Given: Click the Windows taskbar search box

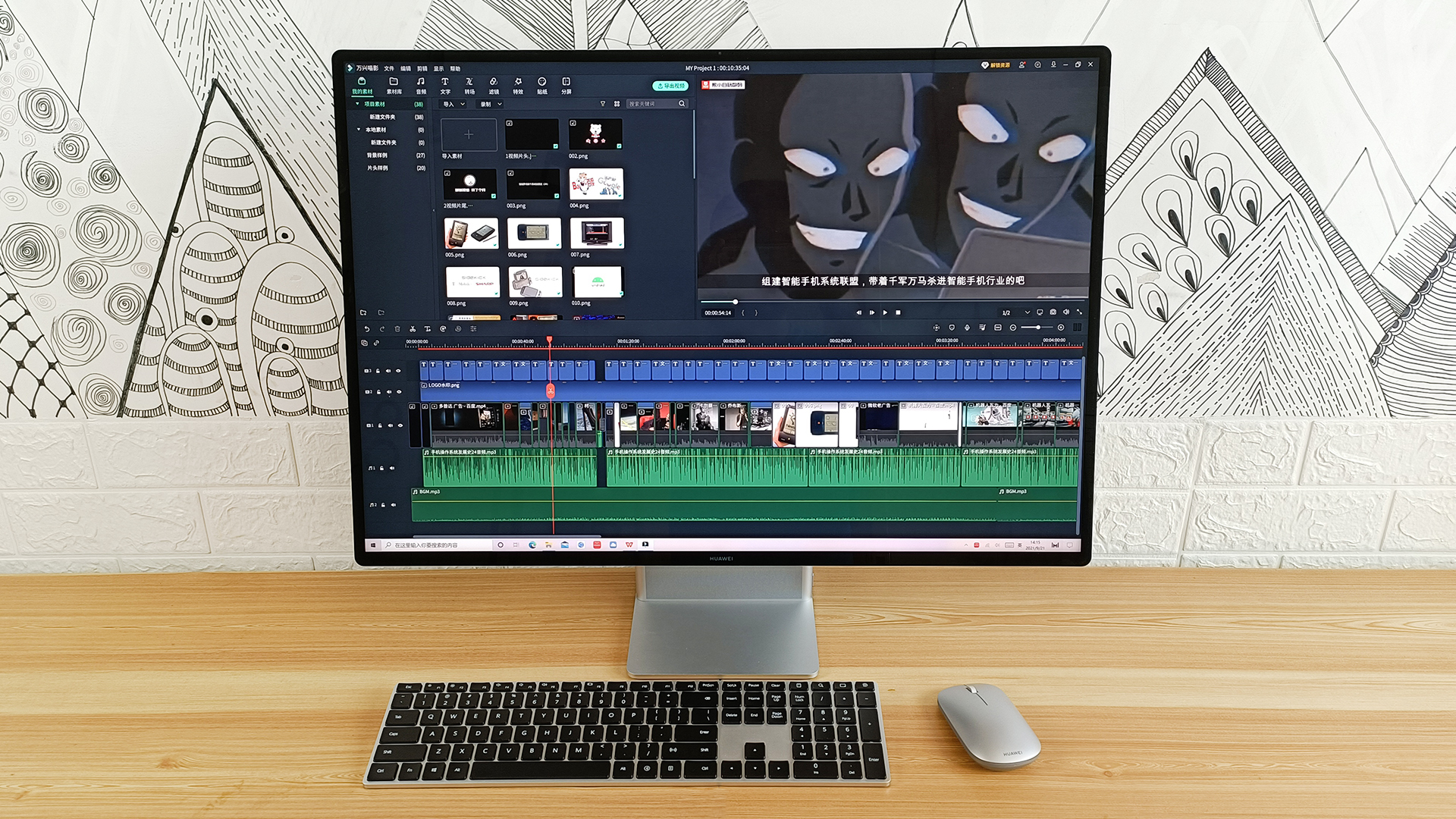Looking at the screenshot, I should pyautogui.click(x=436, y=544).
